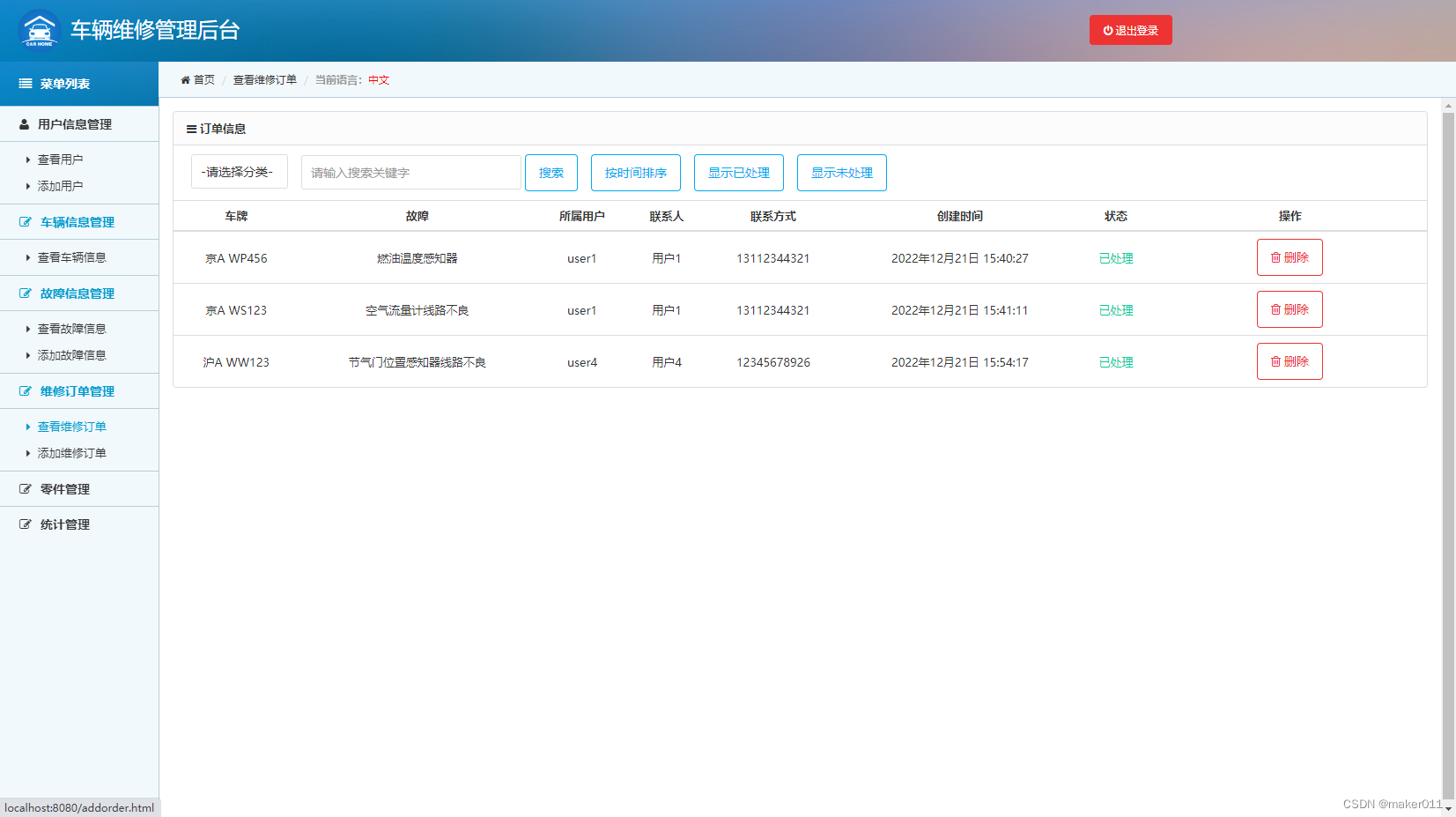Click the 首页 breadcrumb link

(x=204, y=80)
